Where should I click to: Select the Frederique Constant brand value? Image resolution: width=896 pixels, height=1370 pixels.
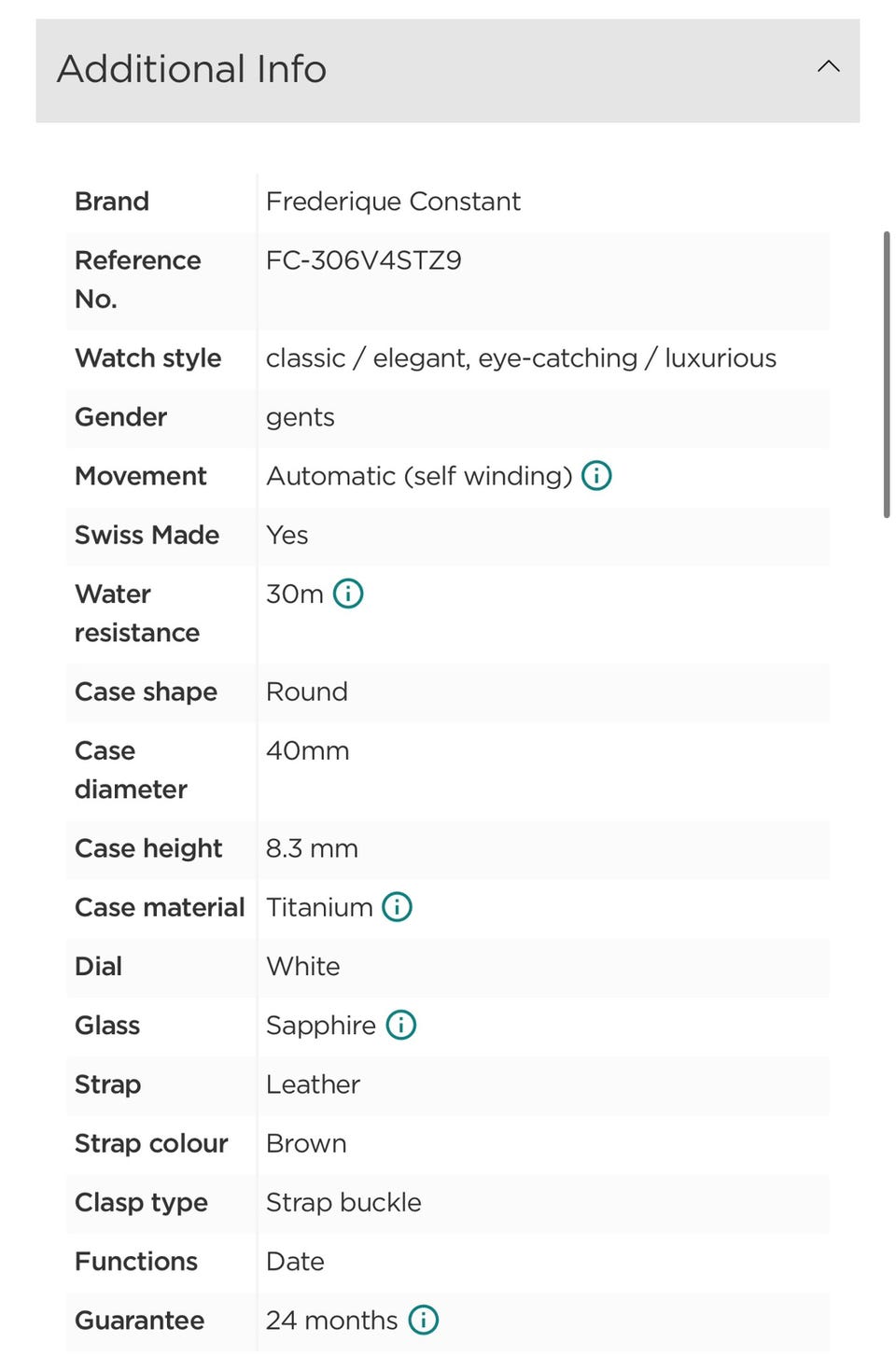(x=393, y=202)
